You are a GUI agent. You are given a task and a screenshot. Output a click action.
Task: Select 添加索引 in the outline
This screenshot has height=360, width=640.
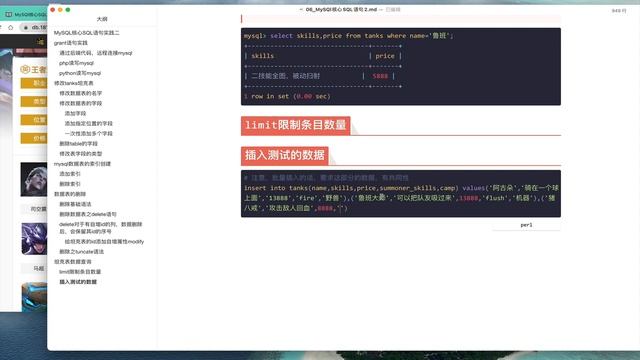tap(70, 174)
